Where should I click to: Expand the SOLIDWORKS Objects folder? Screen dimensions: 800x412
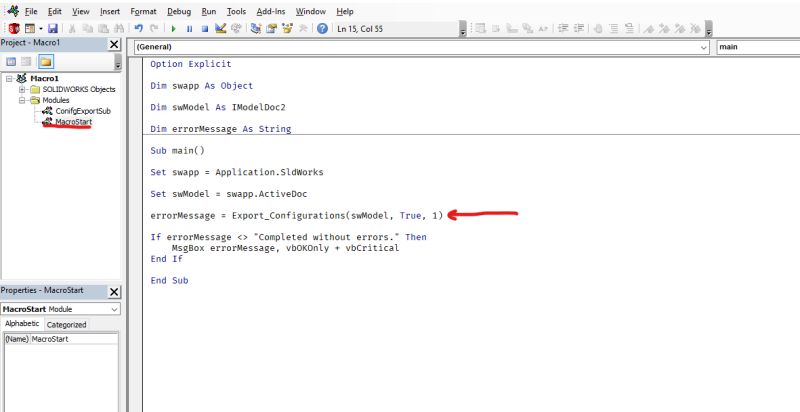[22, 89]
